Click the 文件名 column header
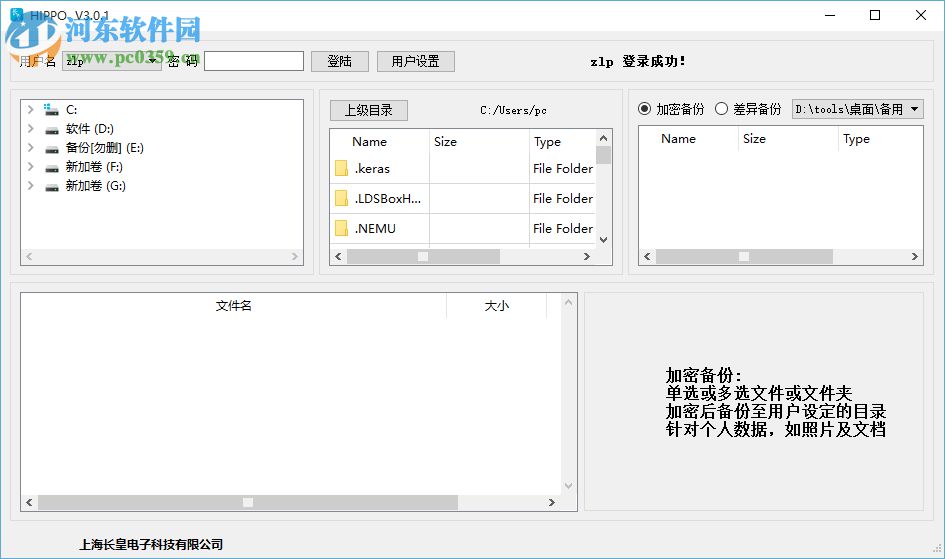Viewport: 945px width, 559px height. click(x=234, y=305)
